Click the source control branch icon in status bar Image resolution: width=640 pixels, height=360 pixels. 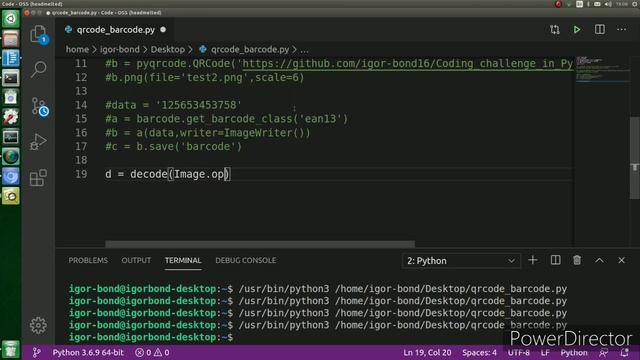[x=36, y=353]
